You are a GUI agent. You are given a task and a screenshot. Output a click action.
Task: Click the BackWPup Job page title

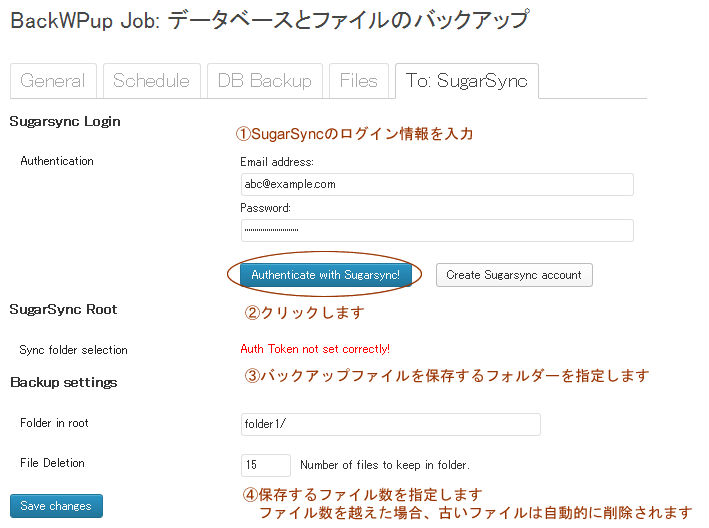click(269, 20)
